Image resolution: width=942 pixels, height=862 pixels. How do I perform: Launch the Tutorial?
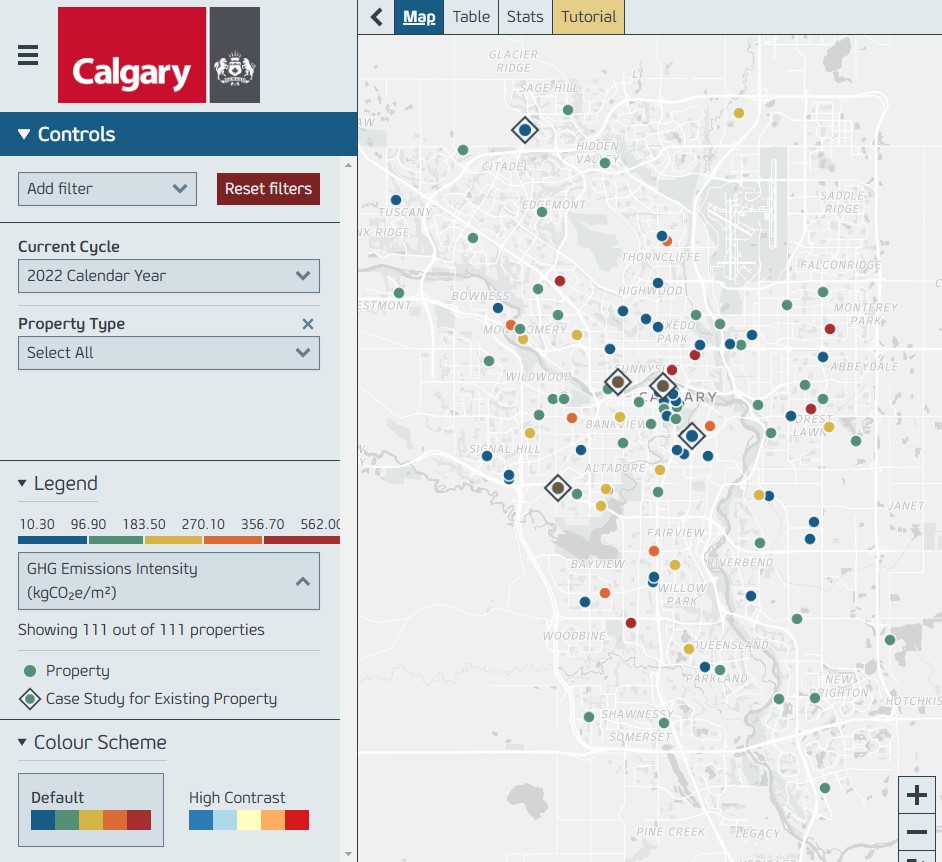pyautogui.click(x=588, y=16)
